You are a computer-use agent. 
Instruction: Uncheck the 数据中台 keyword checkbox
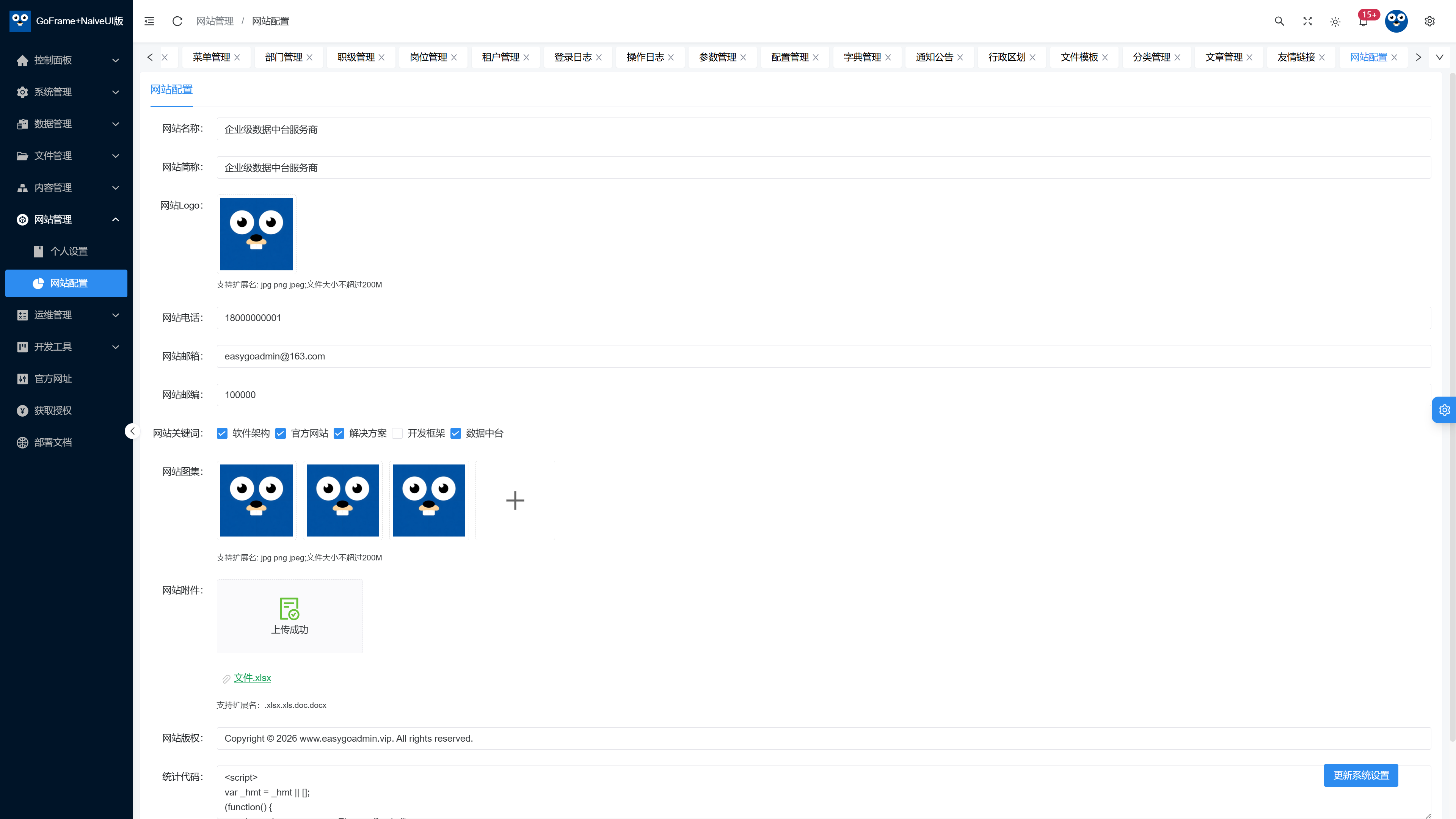[455, 433]
